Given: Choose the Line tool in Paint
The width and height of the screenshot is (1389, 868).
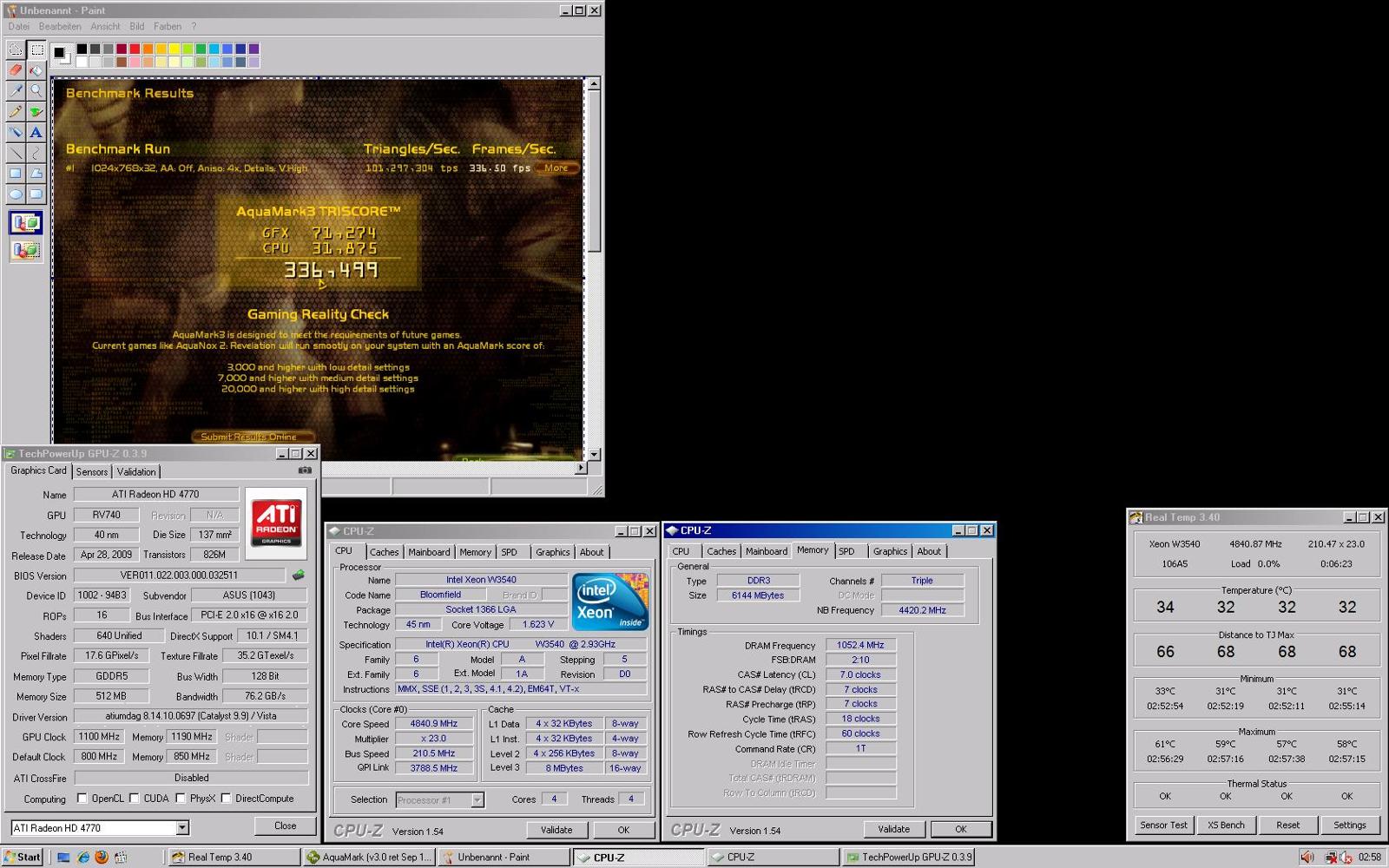Looking at the screenshot, I should [x=16, y=153].
